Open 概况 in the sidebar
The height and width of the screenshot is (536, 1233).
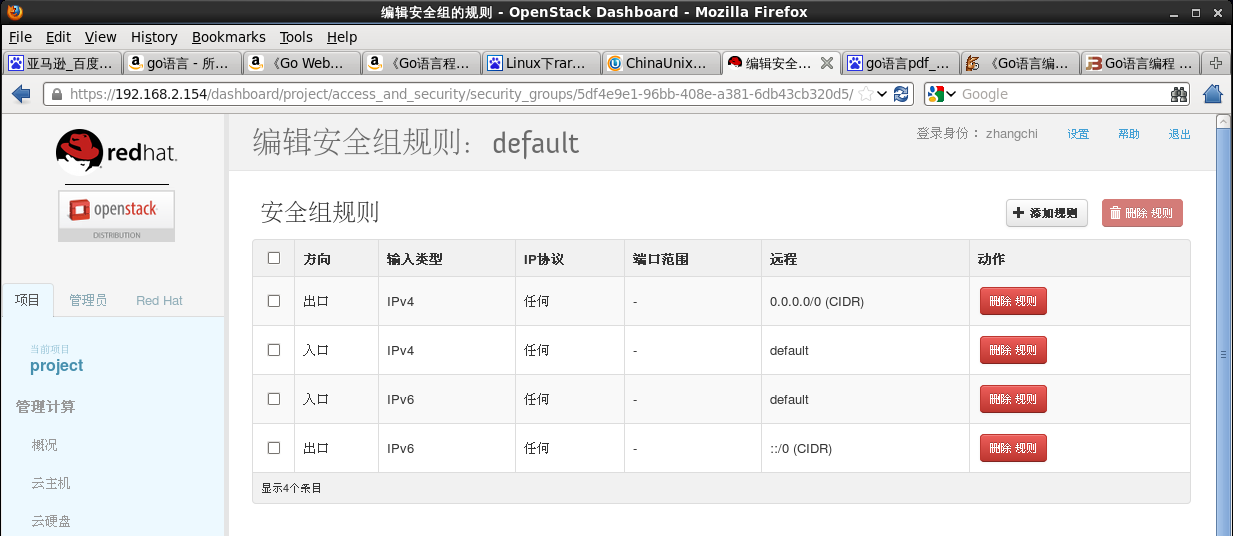tap(44, 445)
